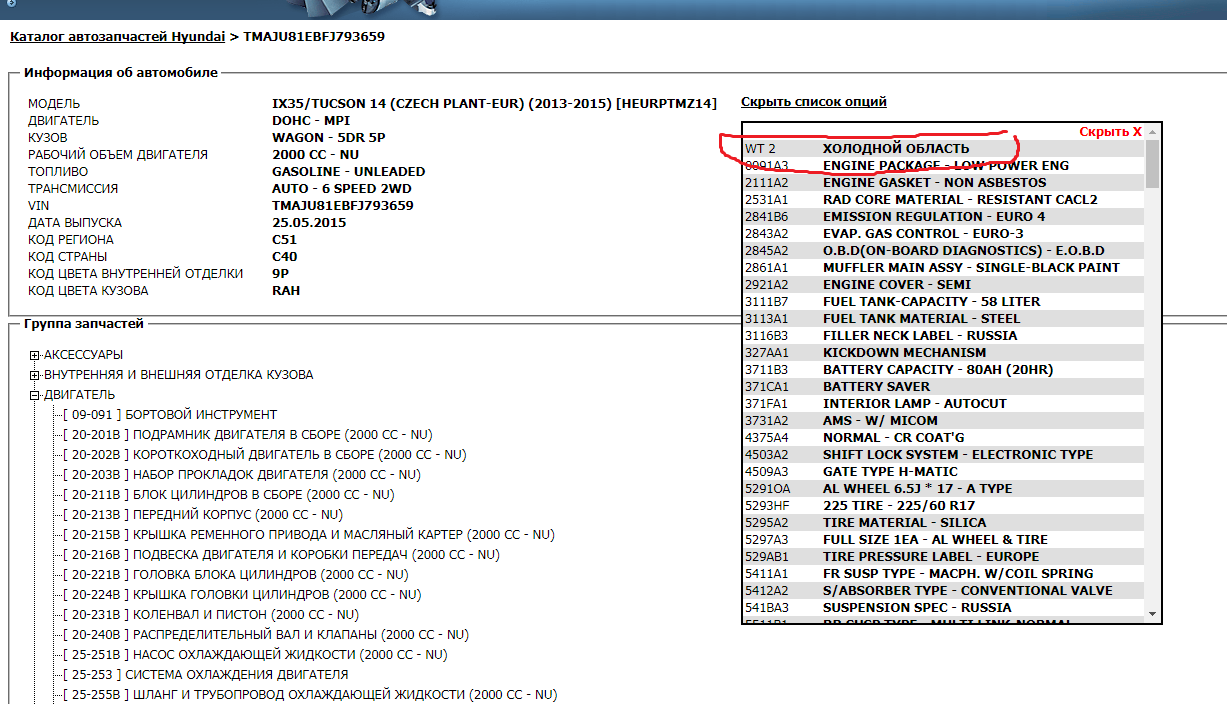Image resolution: width=1227 pixels, height=704 pixels.
Task: Click the options list scrollbar up arrow
Action: 1152,132
